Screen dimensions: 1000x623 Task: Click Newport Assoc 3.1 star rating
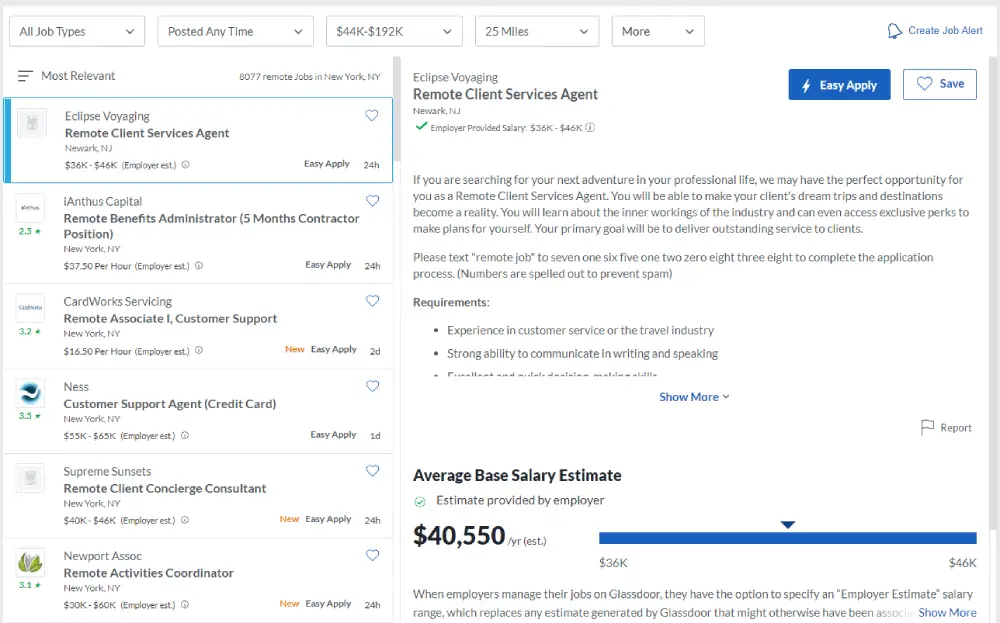tap(29, 585)
